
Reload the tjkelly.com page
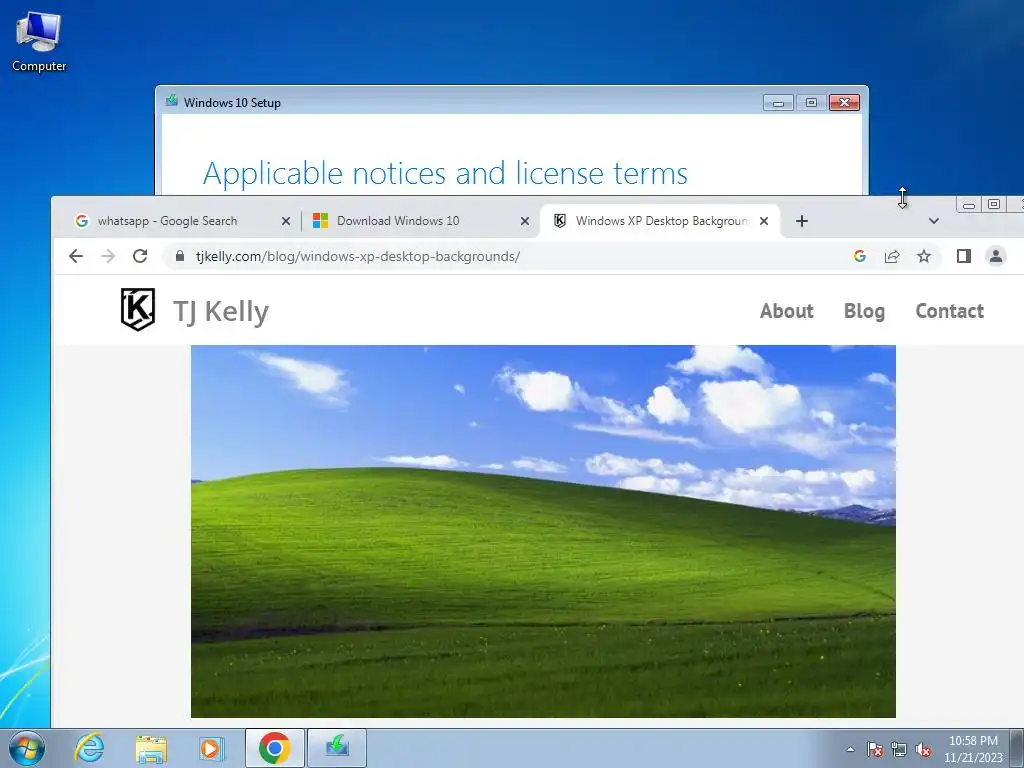click(x=140, y=256)
